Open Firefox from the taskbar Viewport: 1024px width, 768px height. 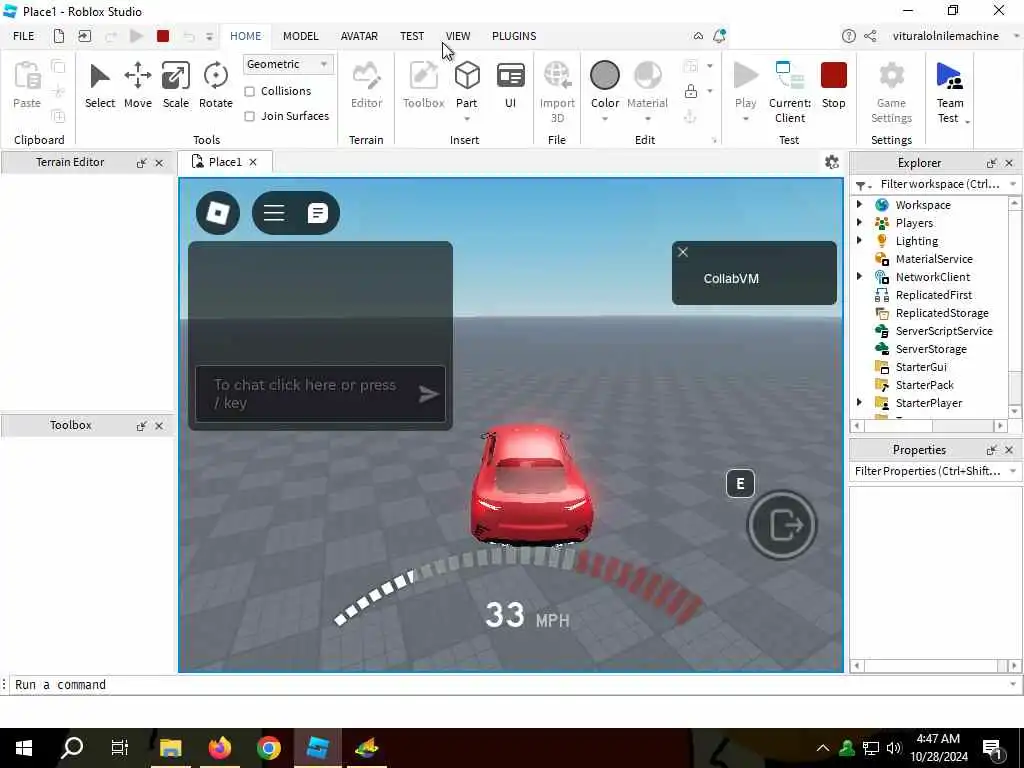pos(219,748)
